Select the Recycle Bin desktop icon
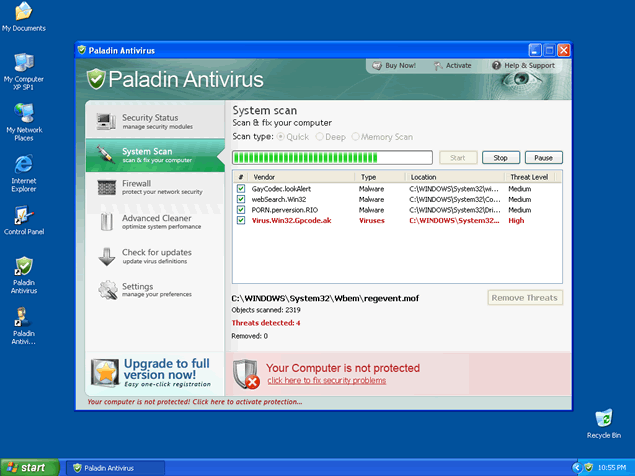Viewport: 635px width, 476px height. coord(603,422)
